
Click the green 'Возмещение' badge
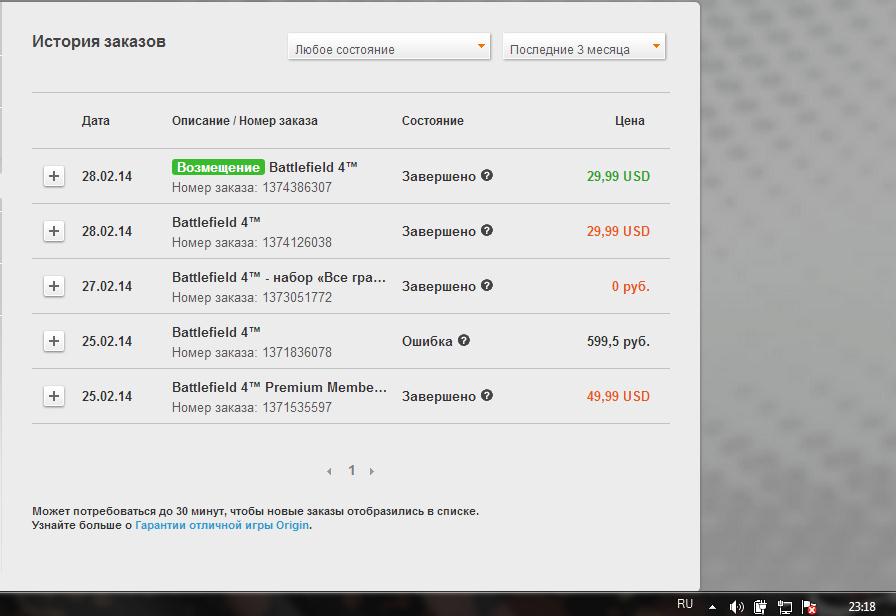click(x=218, y=167)
